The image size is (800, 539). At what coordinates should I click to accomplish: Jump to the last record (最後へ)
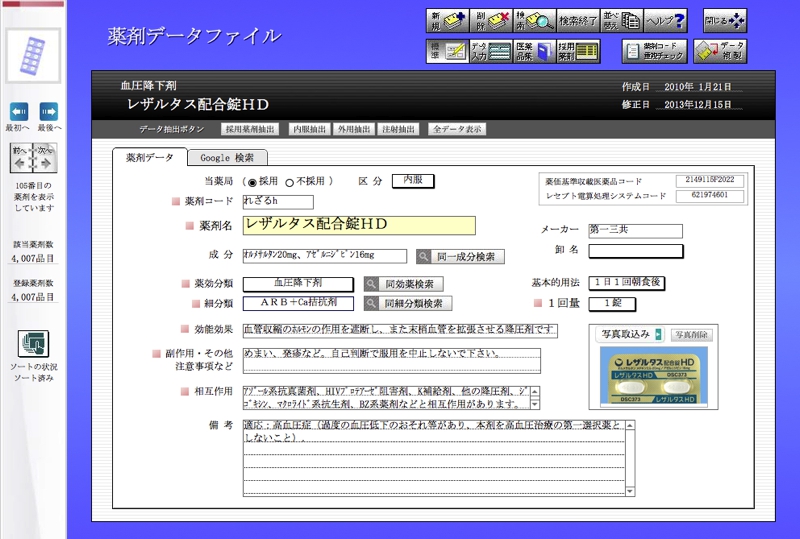click(49, 112)
